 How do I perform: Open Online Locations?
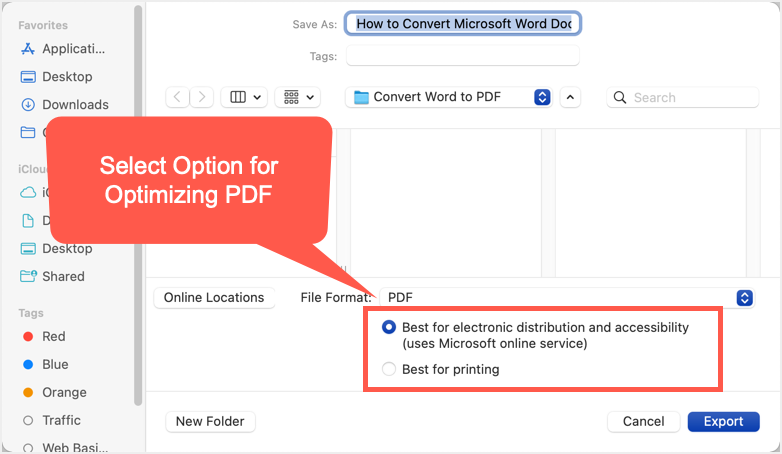coord(214,297)
